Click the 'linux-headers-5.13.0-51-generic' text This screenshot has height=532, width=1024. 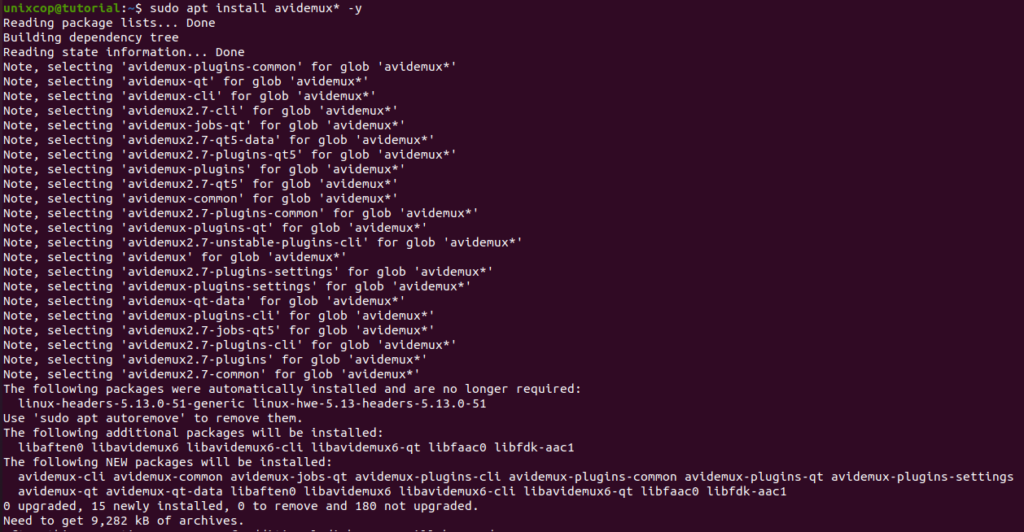click(131, 403)
